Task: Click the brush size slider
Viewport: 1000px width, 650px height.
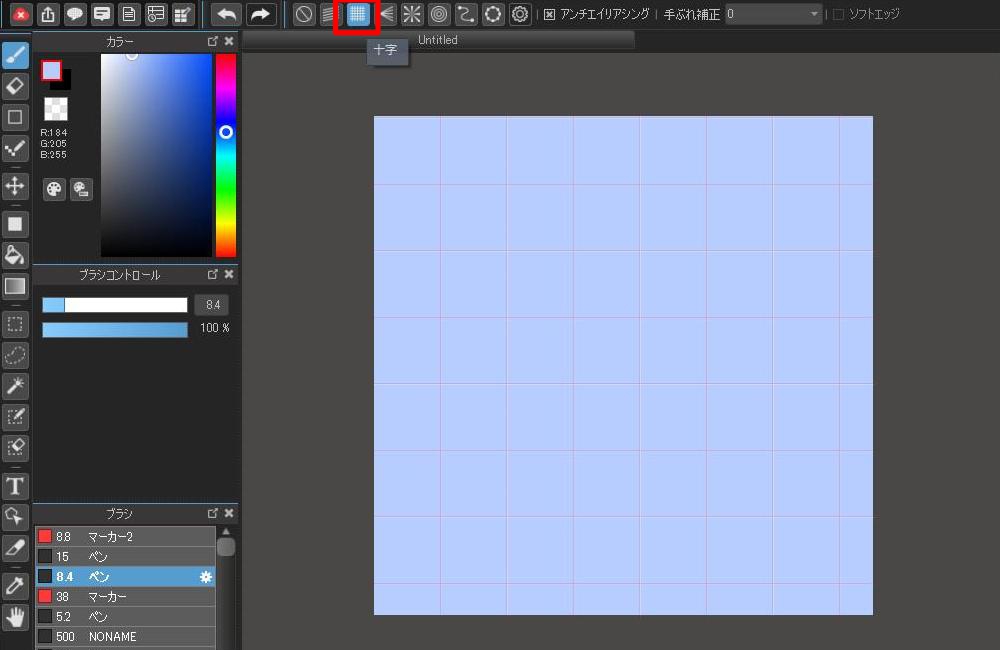Action: coord(115,305)
